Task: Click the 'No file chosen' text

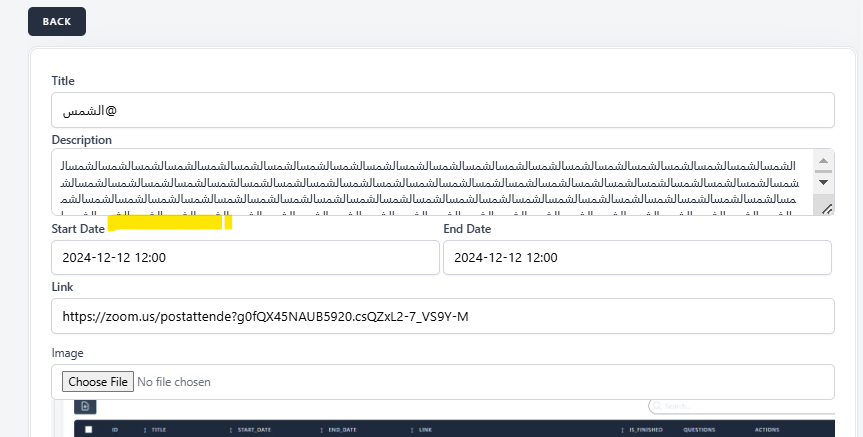Action: point(174,382)
